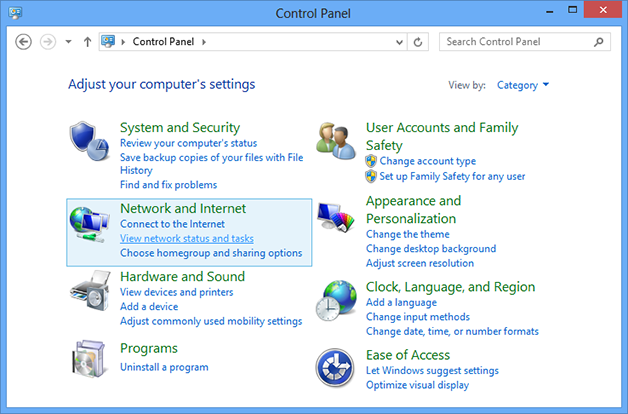
Task: Open the System and Security shield icon
Action: click(x=90, y=142)
